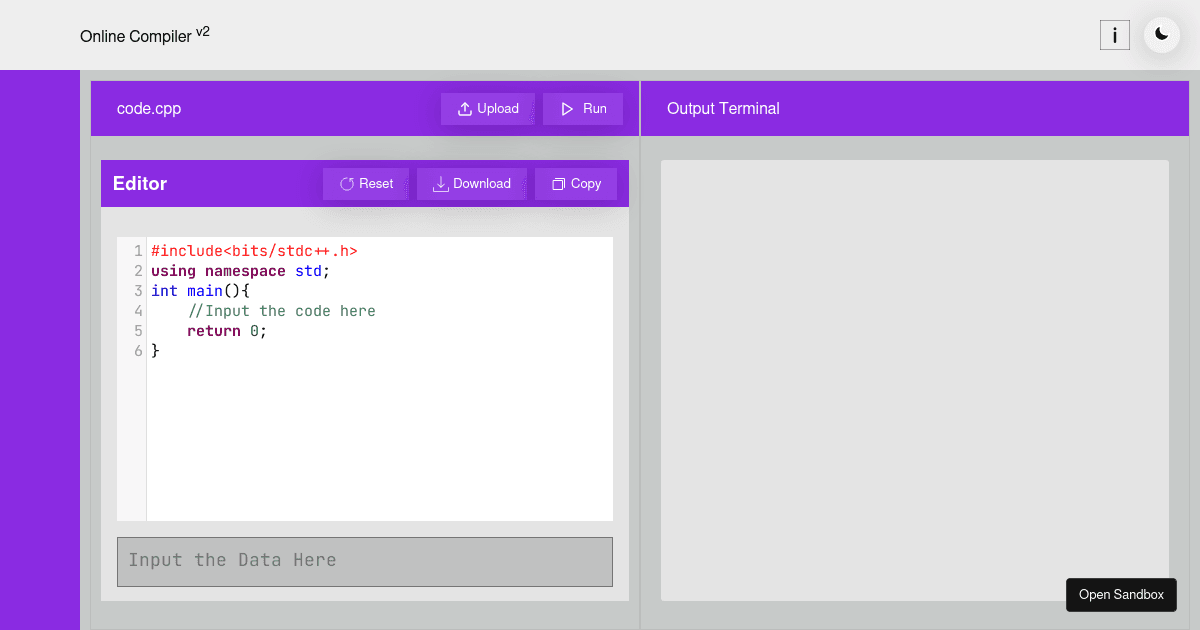Click line number 5 in the editor
This screenshot has height=630, width=1200.
pyautogui.click(x=138, y=330)
